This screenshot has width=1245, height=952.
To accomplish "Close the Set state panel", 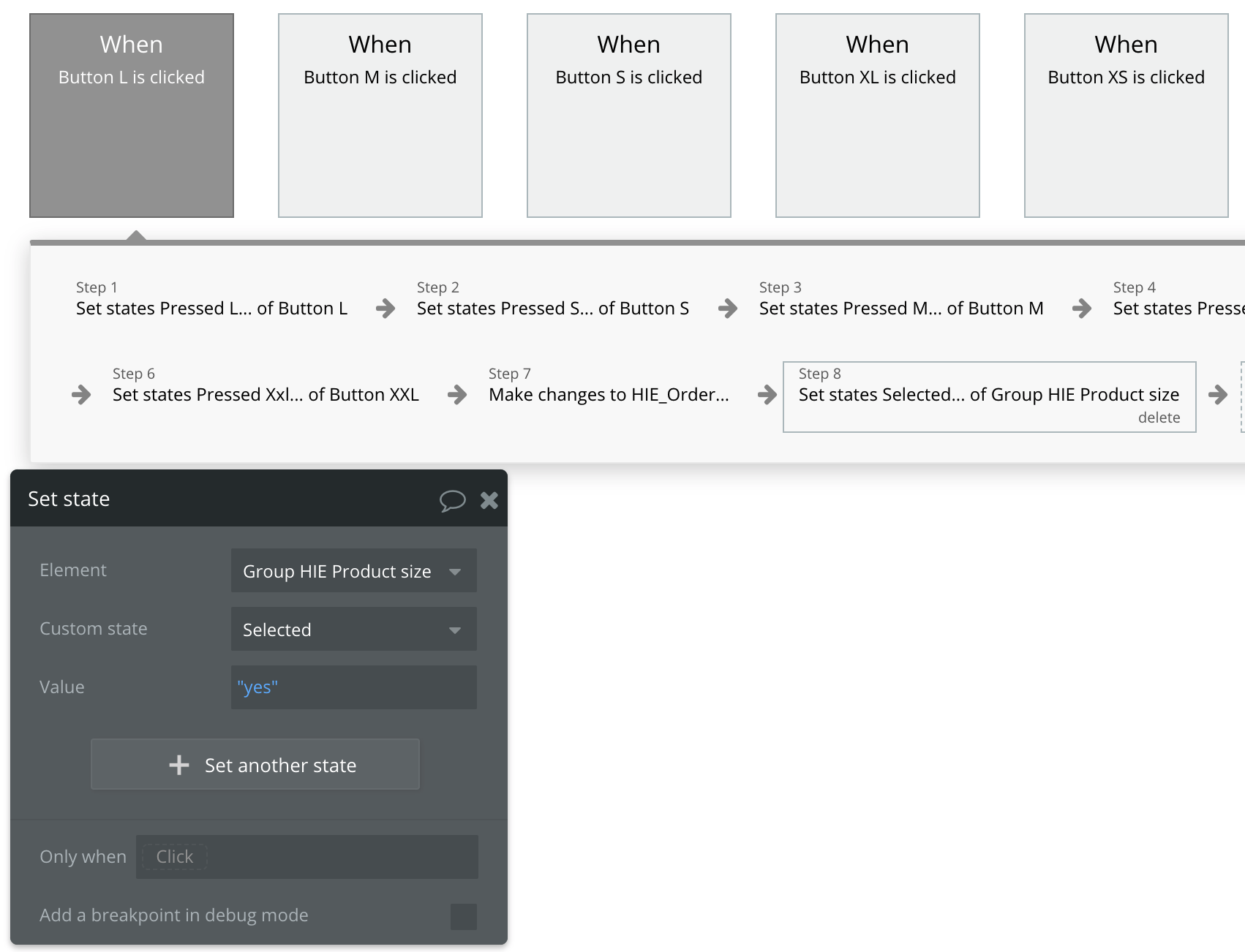I will [x=489, y=500].
